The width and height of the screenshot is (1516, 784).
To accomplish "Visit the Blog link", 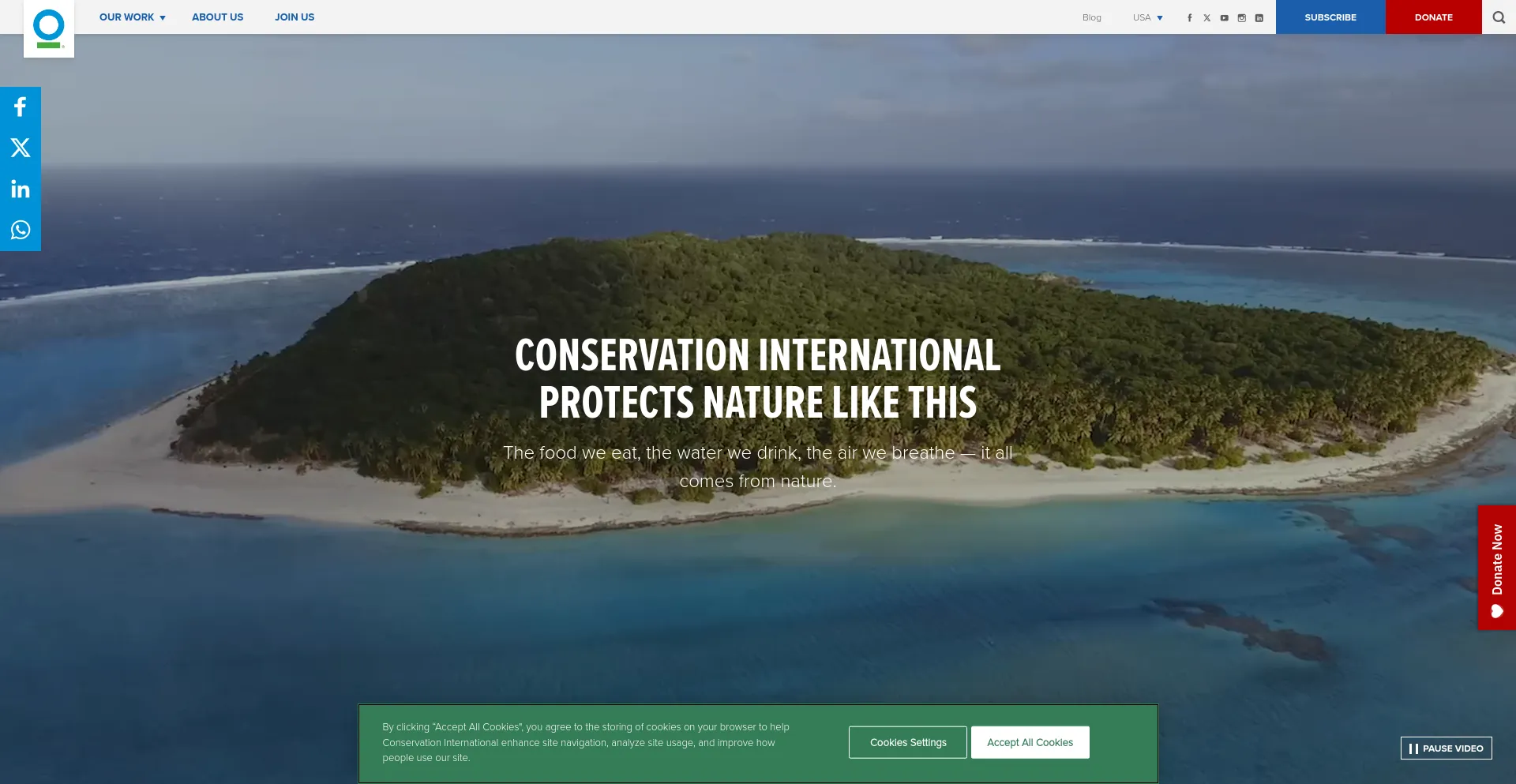I will [x=1091, y=17].
